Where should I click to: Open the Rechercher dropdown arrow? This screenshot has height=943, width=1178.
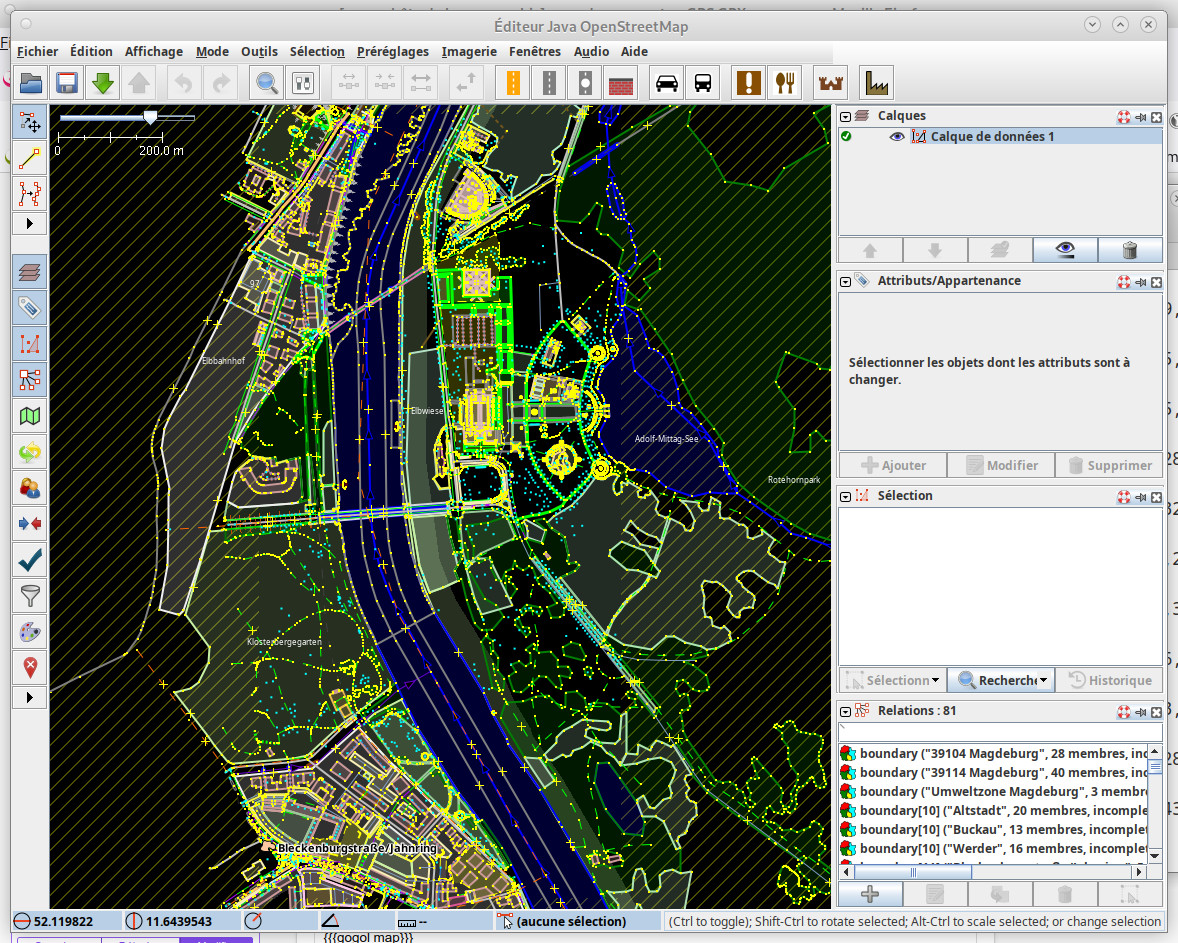[1043, 681]
